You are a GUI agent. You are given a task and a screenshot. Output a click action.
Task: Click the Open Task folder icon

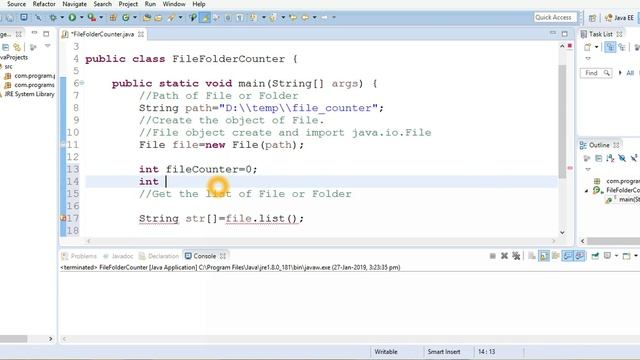pyautogui.click(x=158, y=18)
